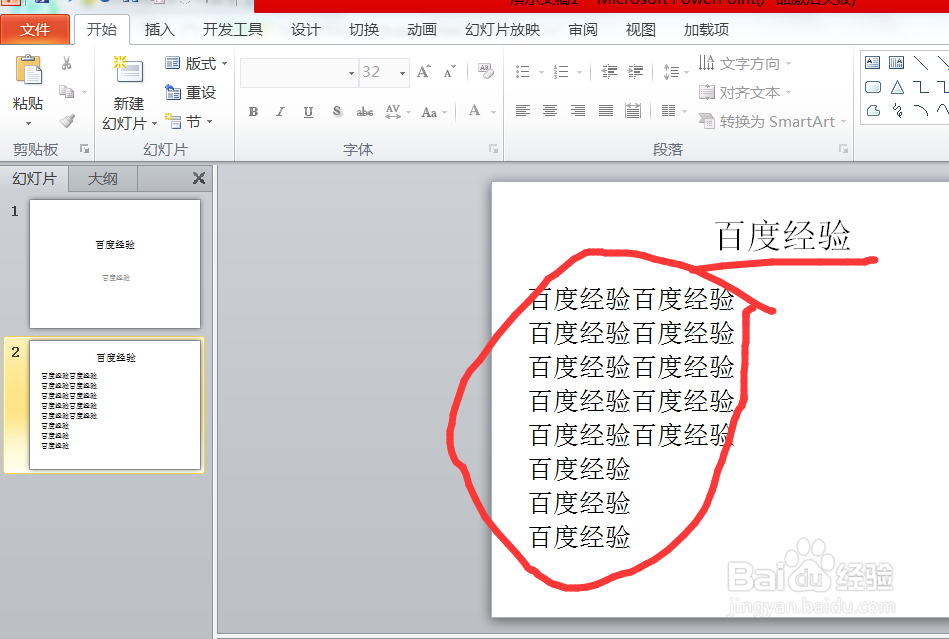Click the Copy icon
949x639 pixels.
(67, 92)
